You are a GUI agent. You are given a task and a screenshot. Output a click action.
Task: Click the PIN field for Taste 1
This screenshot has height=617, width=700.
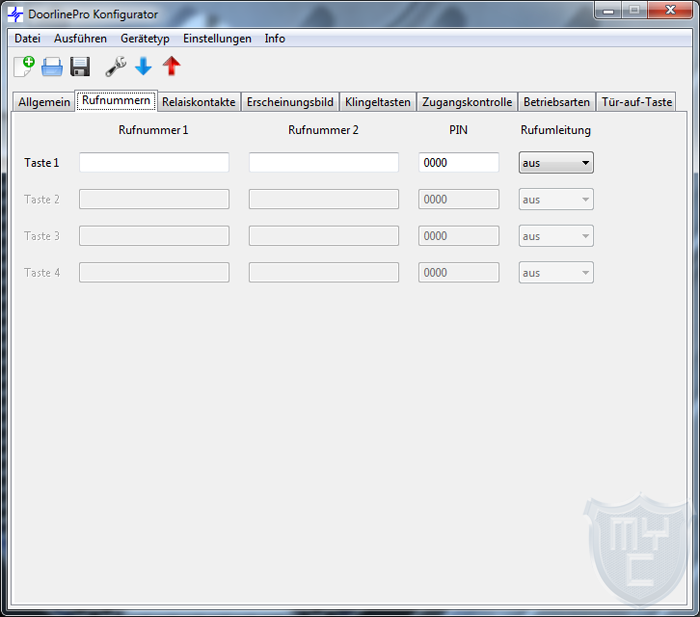pos(458,163)
